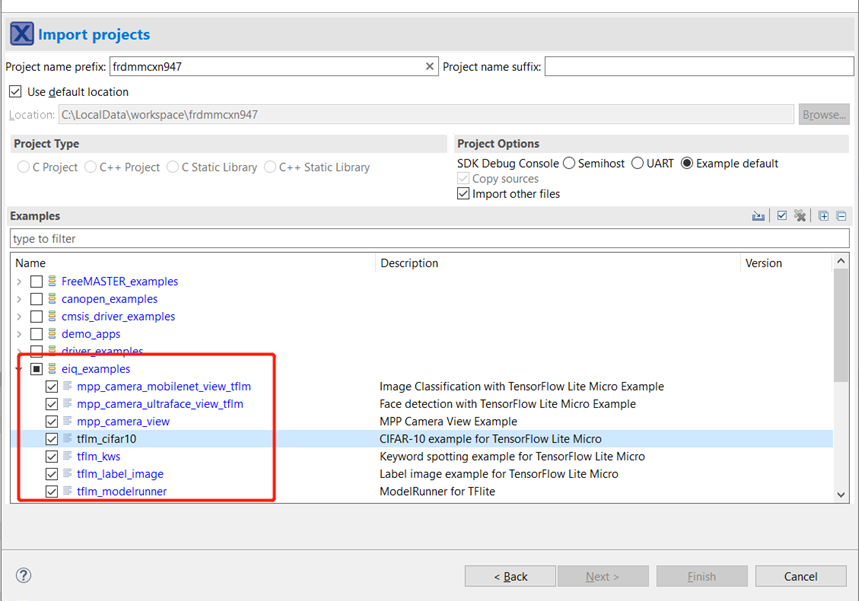The image size is (859, 601).
Task: Click 'CIFAR-10 example for TensorFlow Lite Micro' description
Action: coord(490,439)
